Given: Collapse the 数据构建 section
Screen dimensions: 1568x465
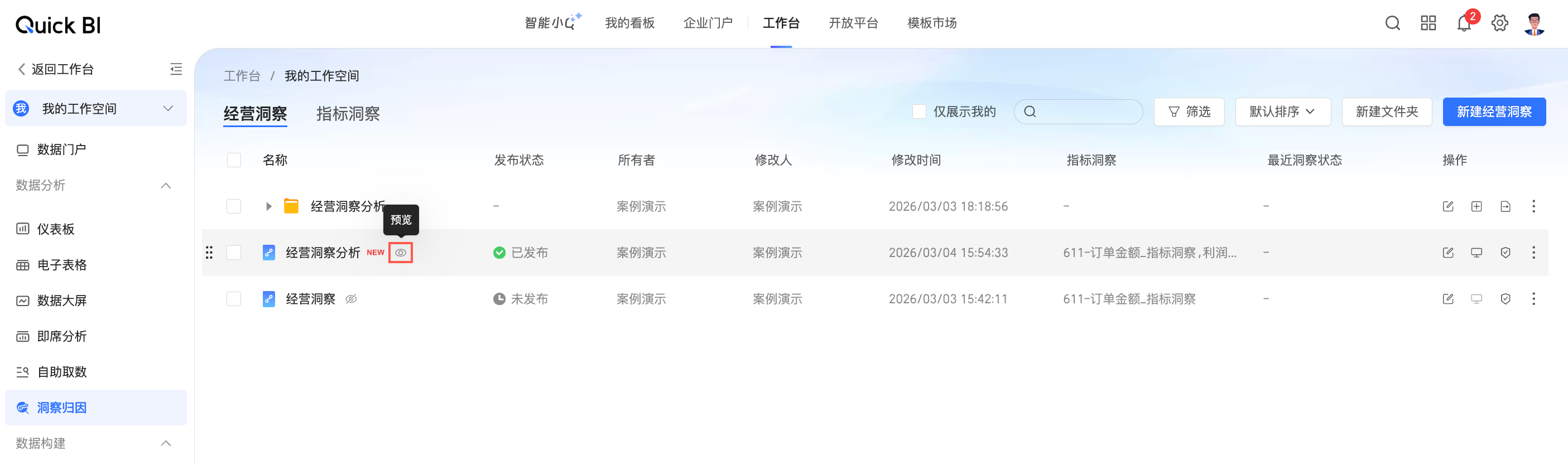Looking at the screenshot, I should (166, 443).
